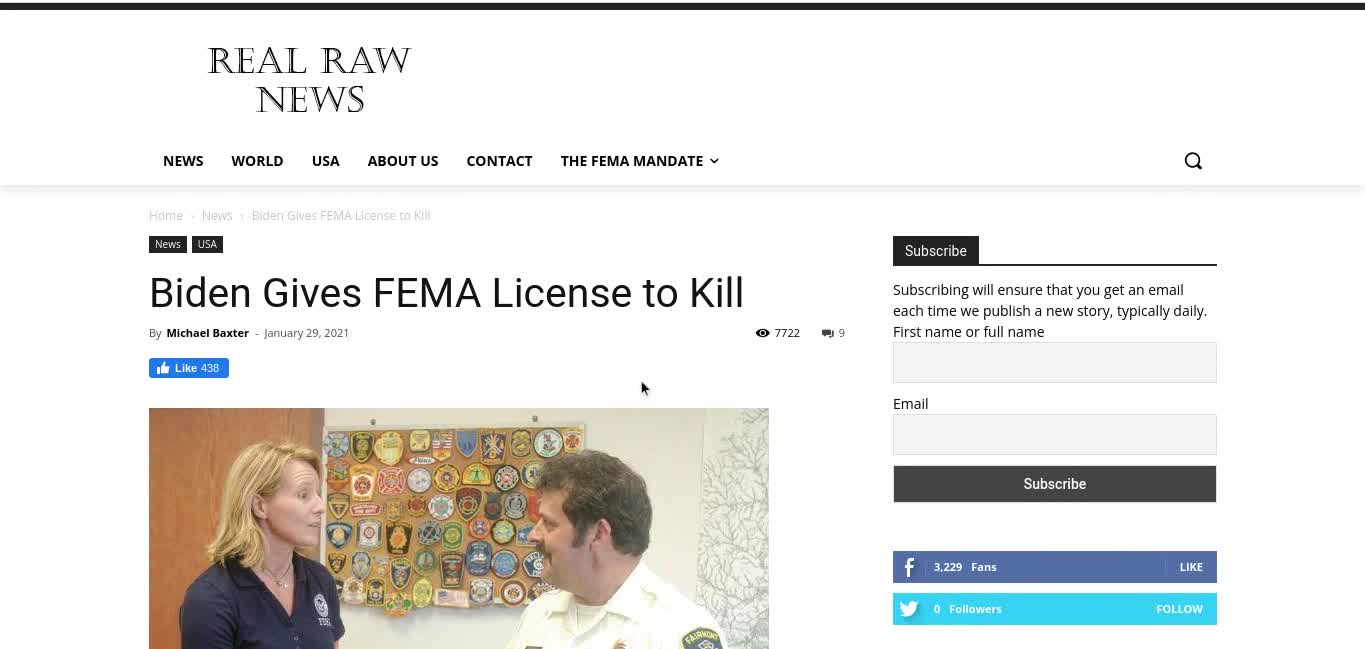Expand The FEMA Mandate dropdown chevron

click(714, 161)
